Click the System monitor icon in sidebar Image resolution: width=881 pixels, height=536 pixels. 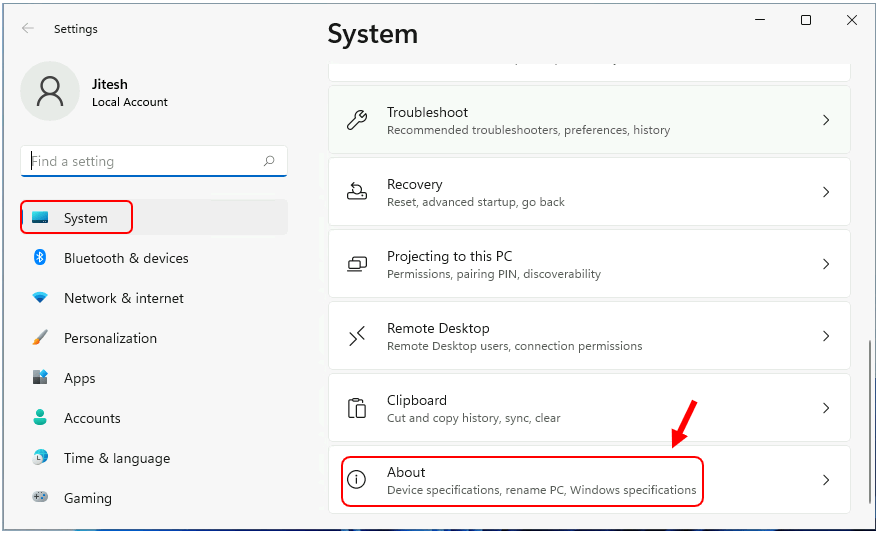point(40,217)
